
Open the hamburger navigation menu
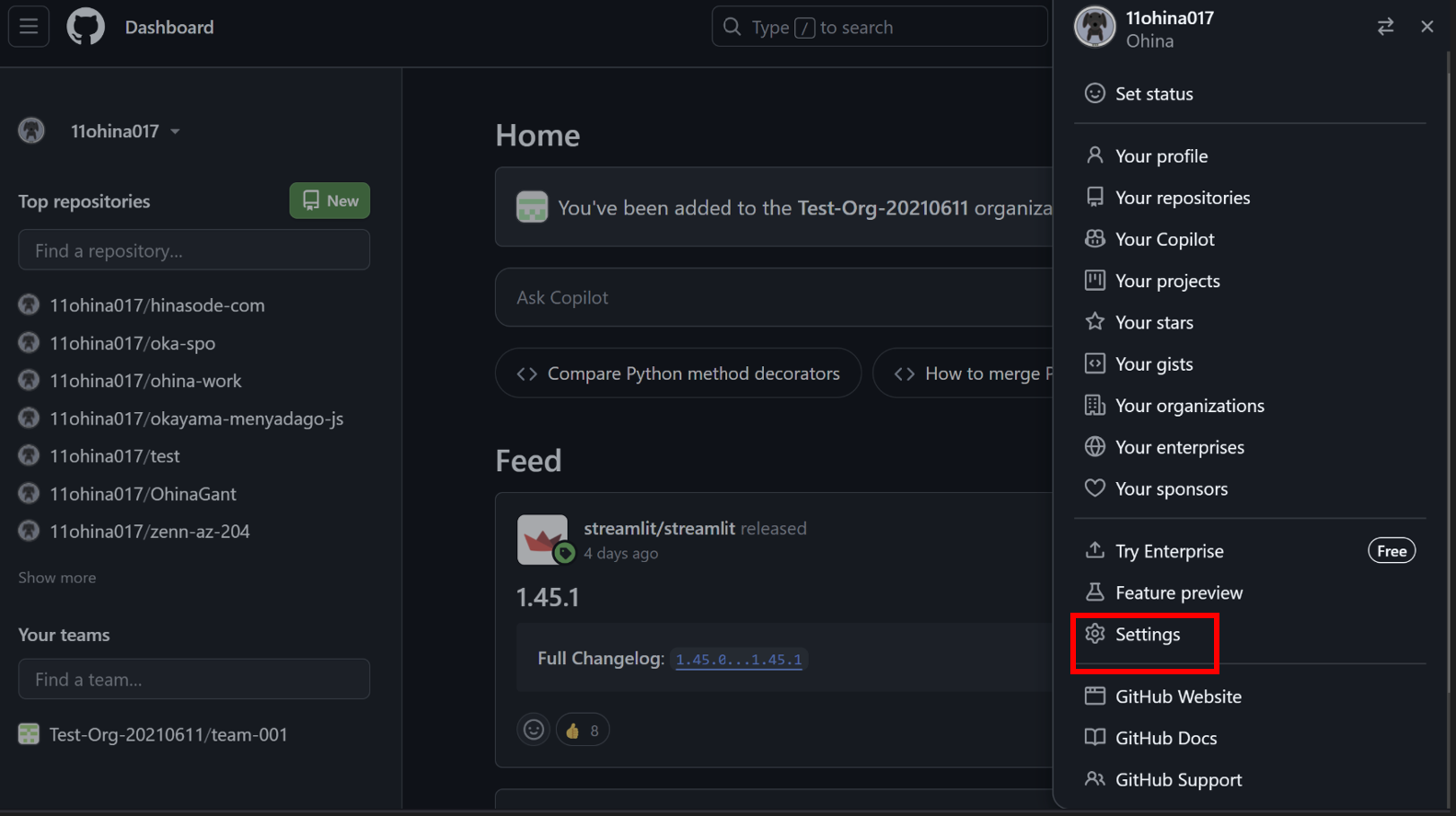[29, 27]
